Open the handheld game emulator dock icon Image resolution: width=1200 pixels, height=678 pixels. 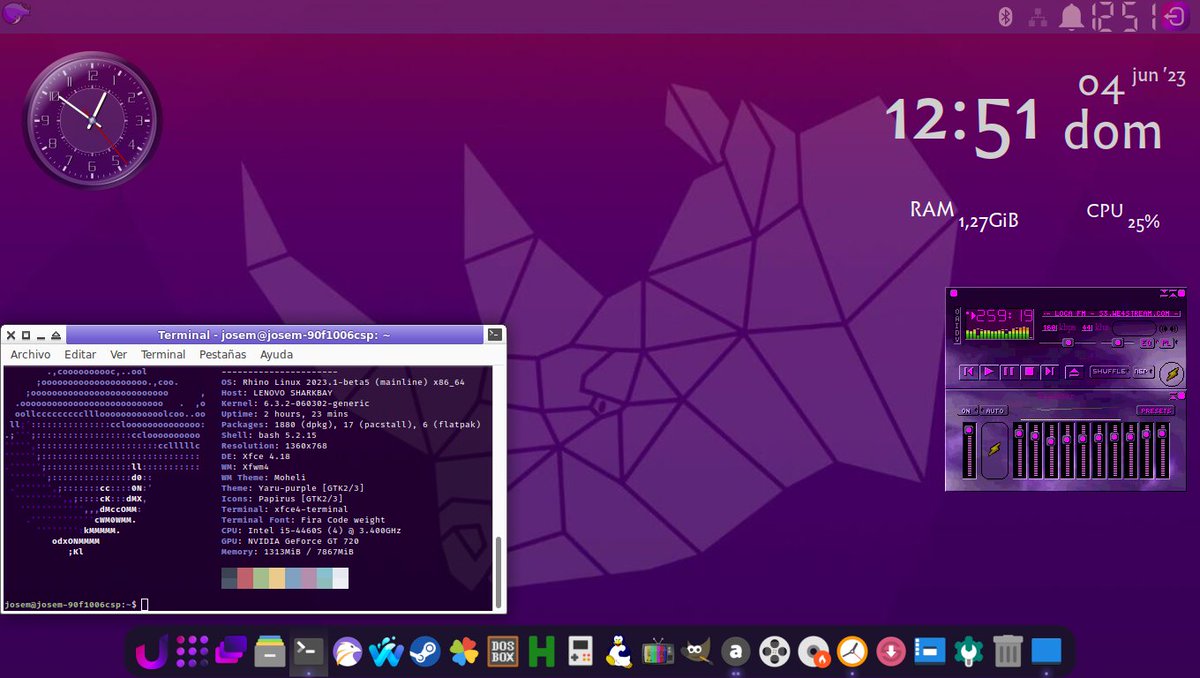[580, 653]
